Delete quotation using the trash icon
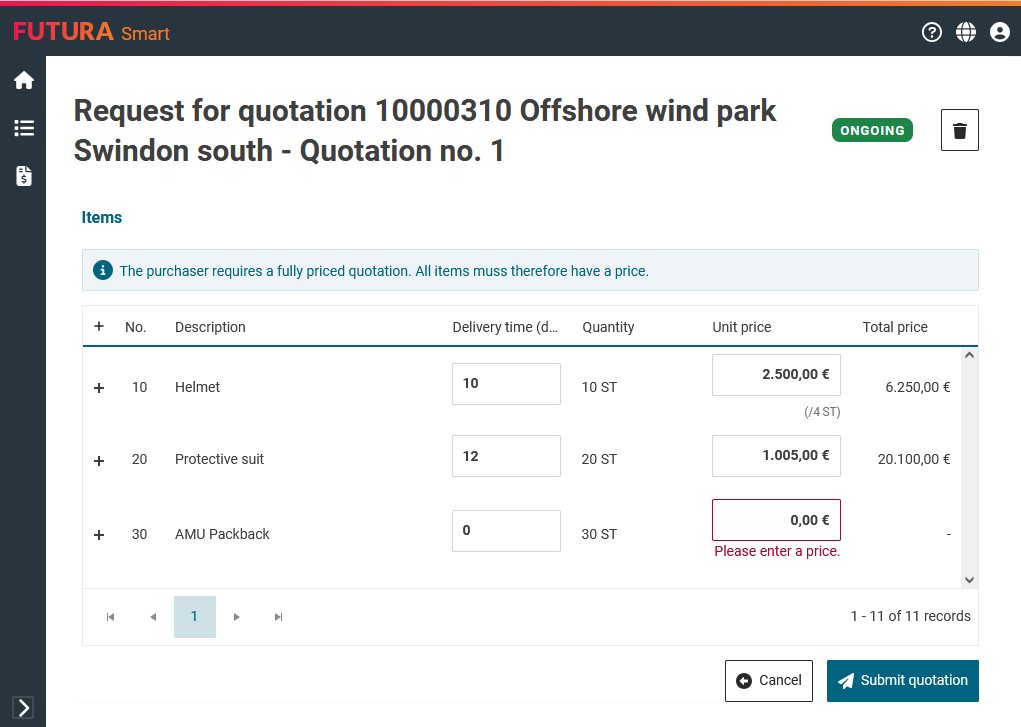This screenshot has width=1021, height=727. (959, 130)
